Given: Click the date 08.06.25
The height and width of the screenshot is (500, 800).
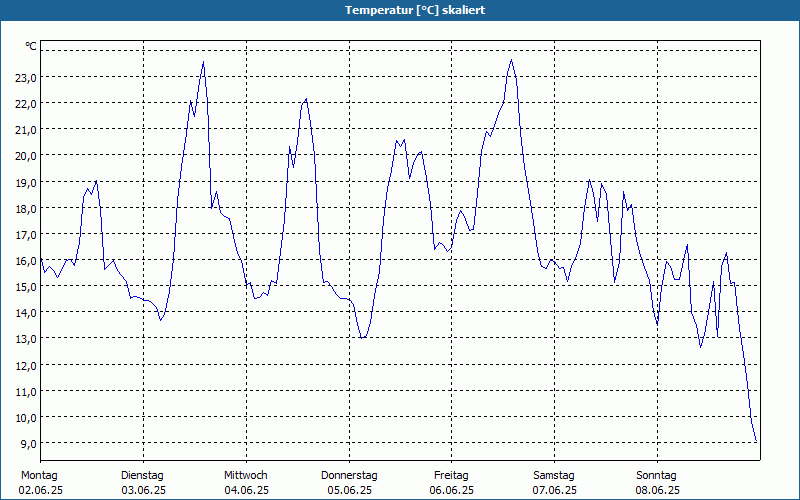Looking at the screenshot, I should pos(658,490).
